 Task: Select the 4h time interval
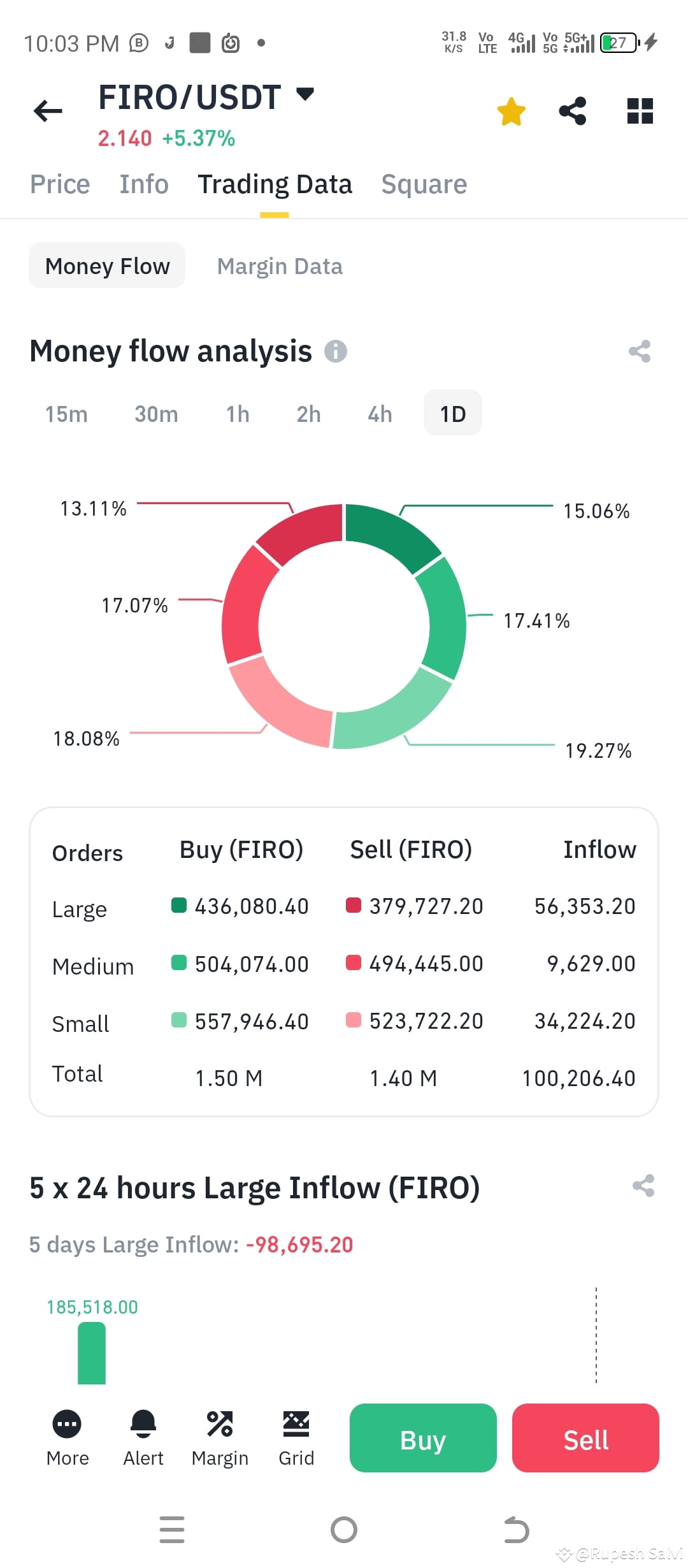[x=380, y=414]
